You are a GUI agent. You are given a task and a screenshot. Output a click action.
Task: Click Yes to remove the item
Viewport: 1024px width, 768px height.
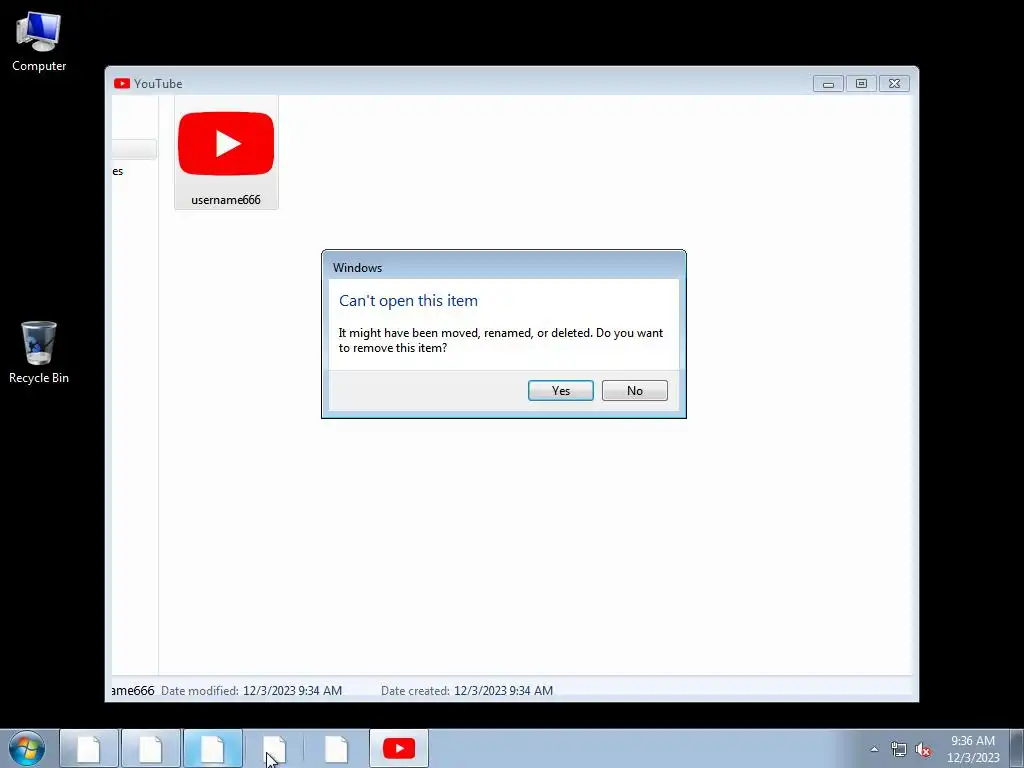(560, 391)
